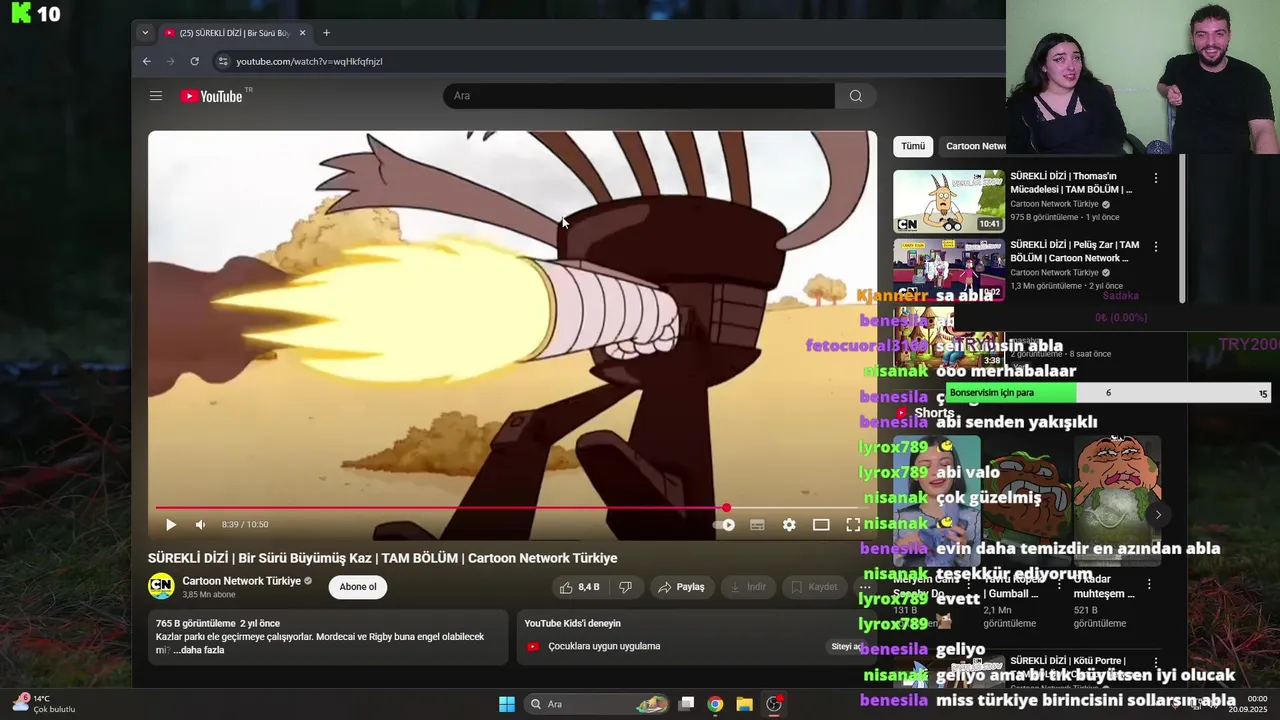This screenshot has width=1280, height=720.
Task: Open options menu for Thomas'ın Mücadelesi video
Action: [x=1156, y=178]
